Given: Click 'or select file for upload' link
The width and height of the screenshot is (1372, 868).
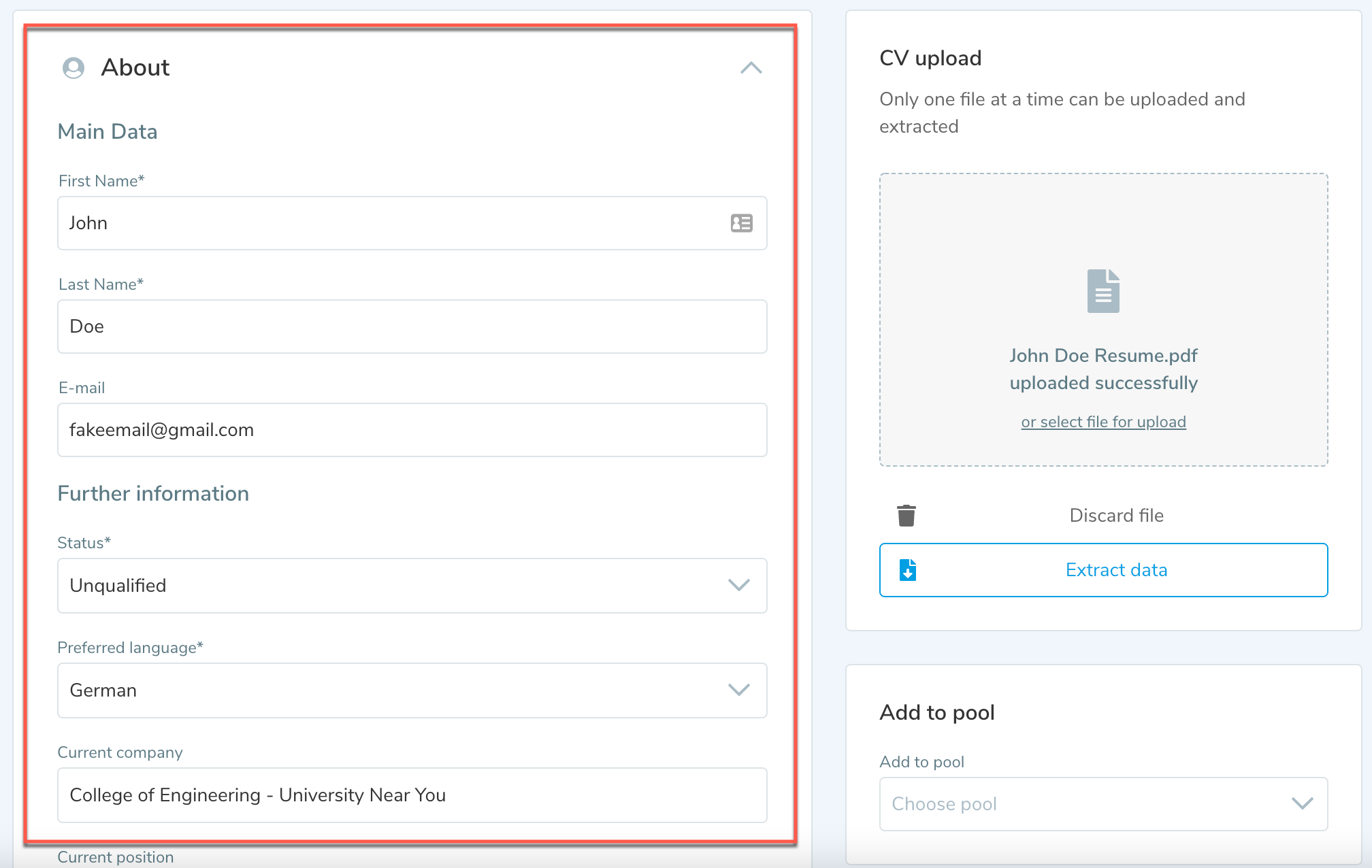Looking at the screenshot, I should tap(1103, 422).
